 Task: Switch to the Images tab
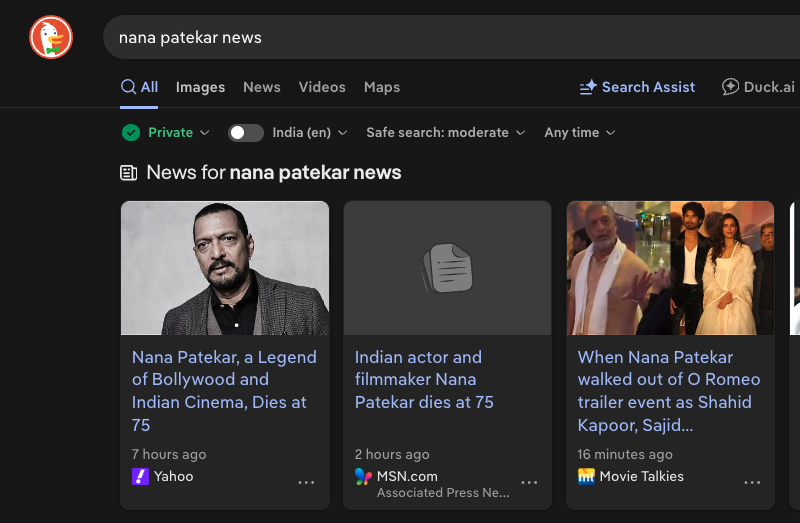coord(201,87)
